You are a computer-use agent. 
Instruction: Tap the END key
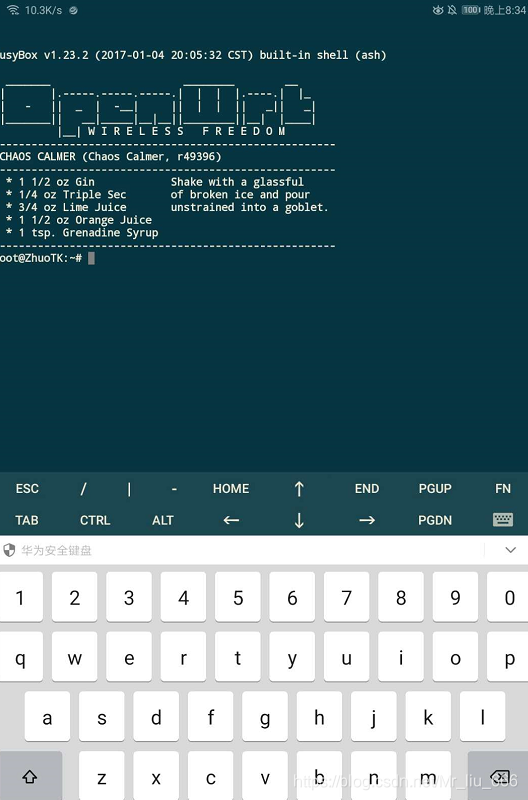[x=367, y=489]
